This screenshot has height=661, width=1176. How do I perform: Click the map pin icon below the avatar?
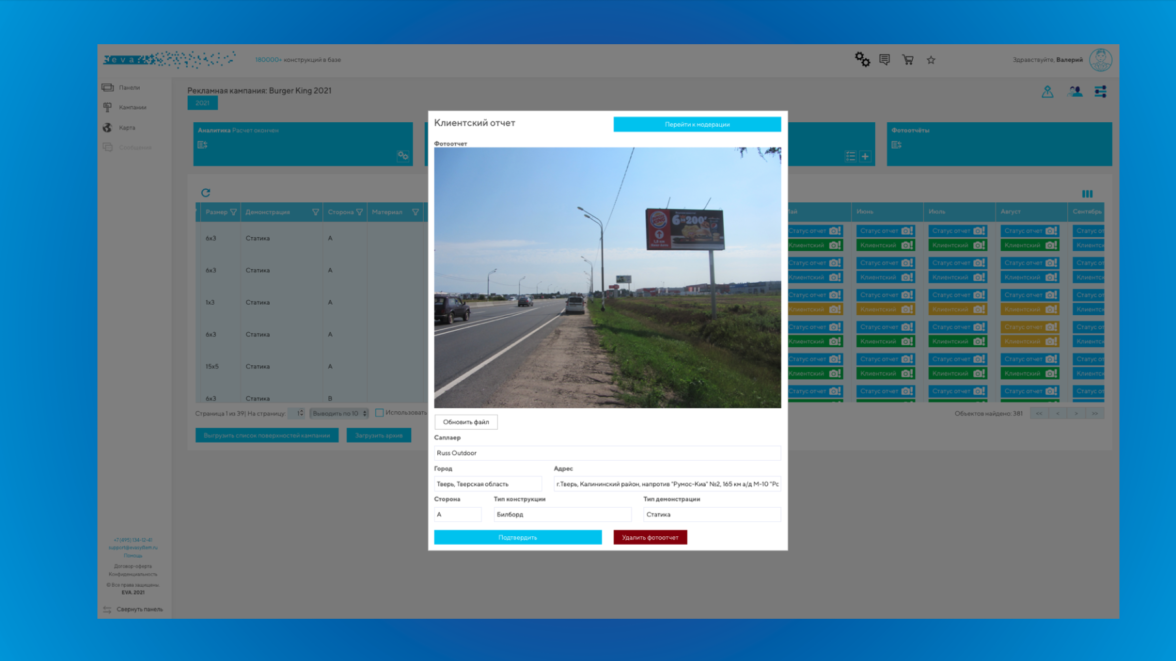pos(1047,92)
